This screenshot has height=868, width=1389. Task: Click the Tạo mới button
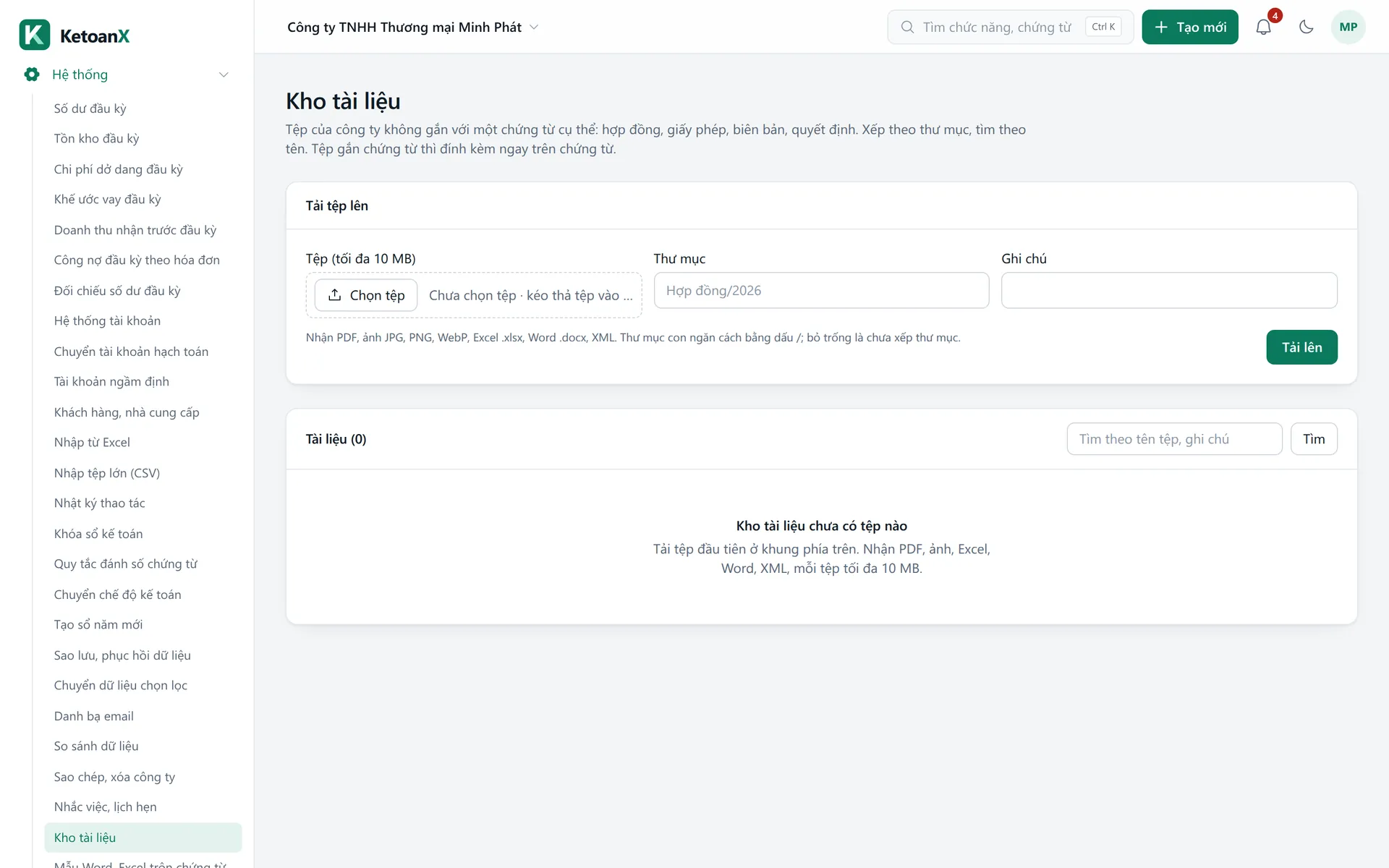tap(1190, 27)
